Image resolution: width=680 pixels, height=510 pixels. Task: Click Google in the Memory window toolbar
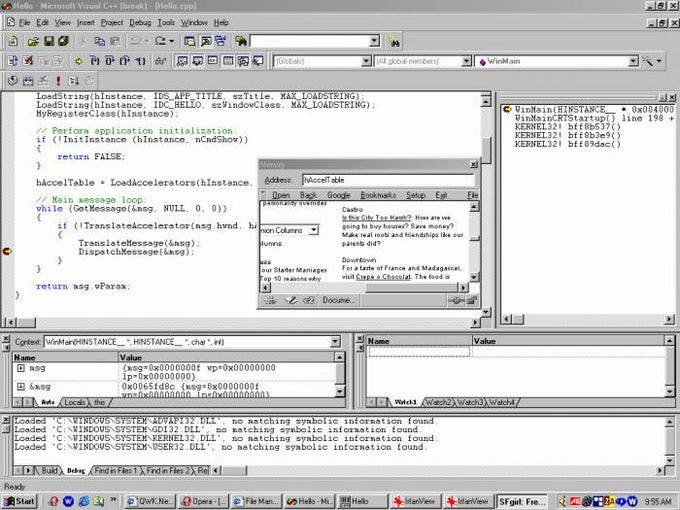(339, 195)
